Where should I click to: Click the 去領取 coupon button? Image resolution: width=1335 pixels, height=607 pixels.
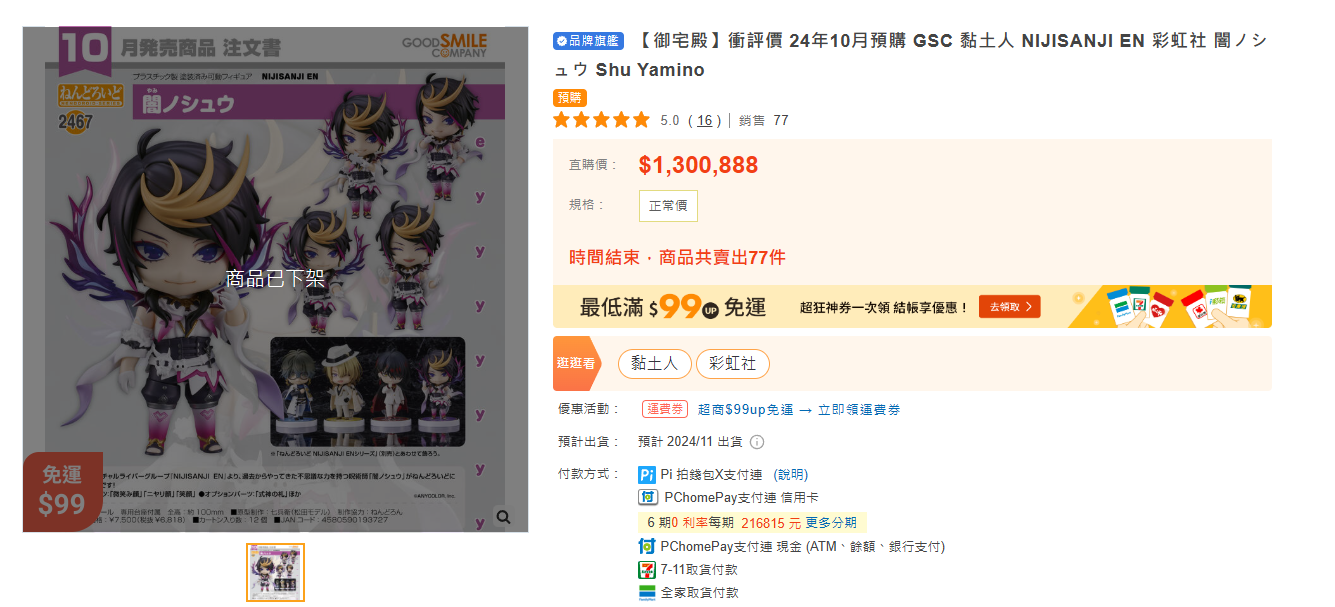(x=1009, y=306)
